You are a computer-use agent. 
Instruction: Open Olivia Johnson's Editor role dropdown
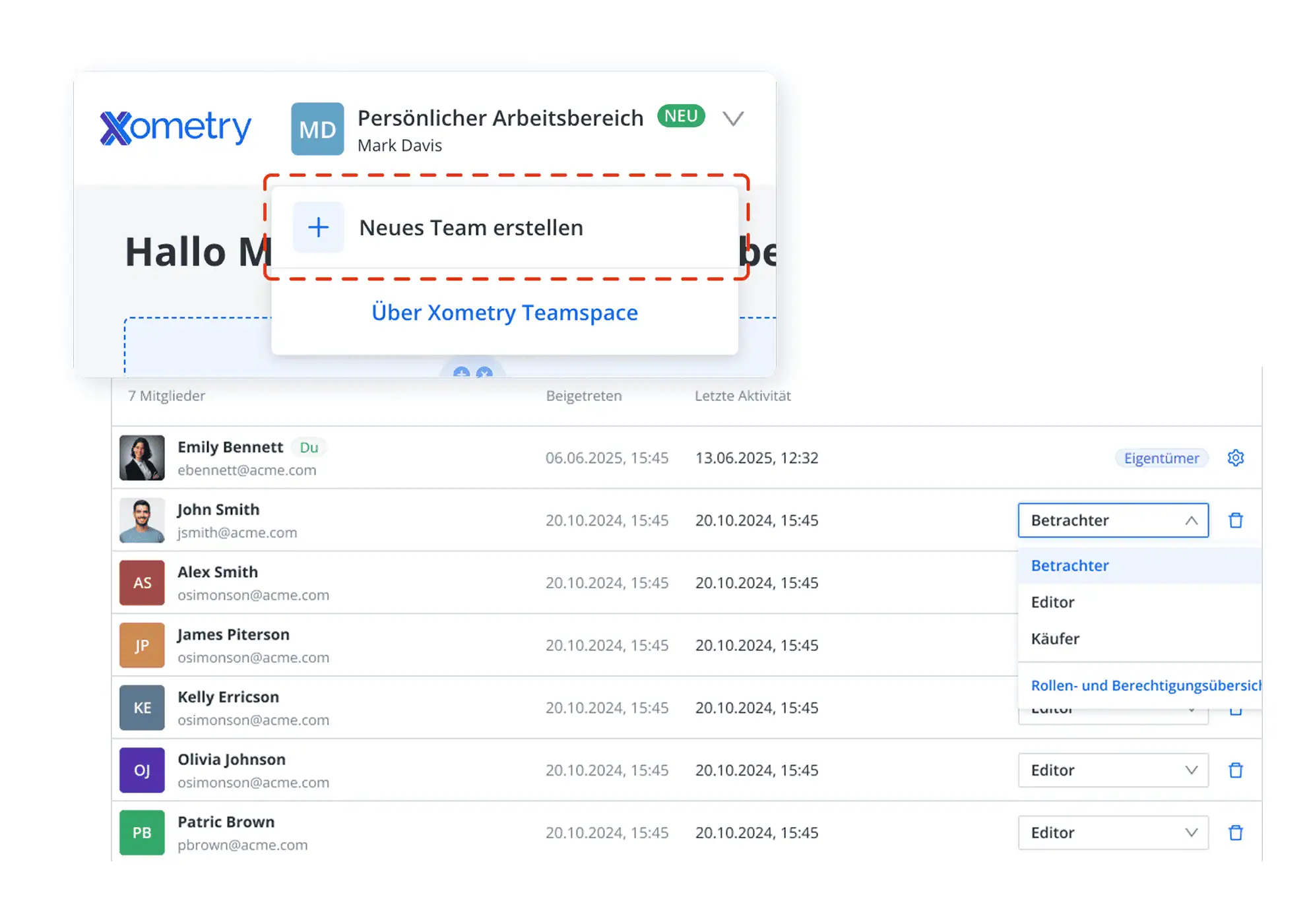click(x=1113, y=770)
